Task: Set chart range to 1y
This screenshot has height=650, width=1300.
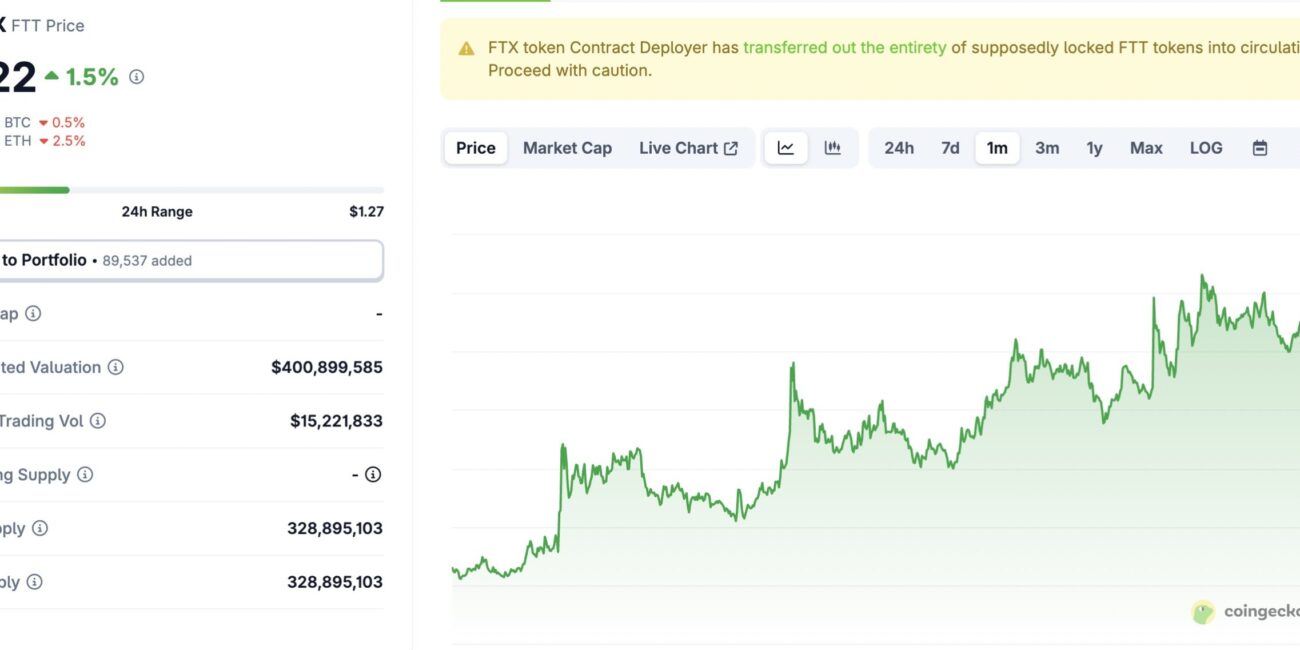Action: point(1095,148)
